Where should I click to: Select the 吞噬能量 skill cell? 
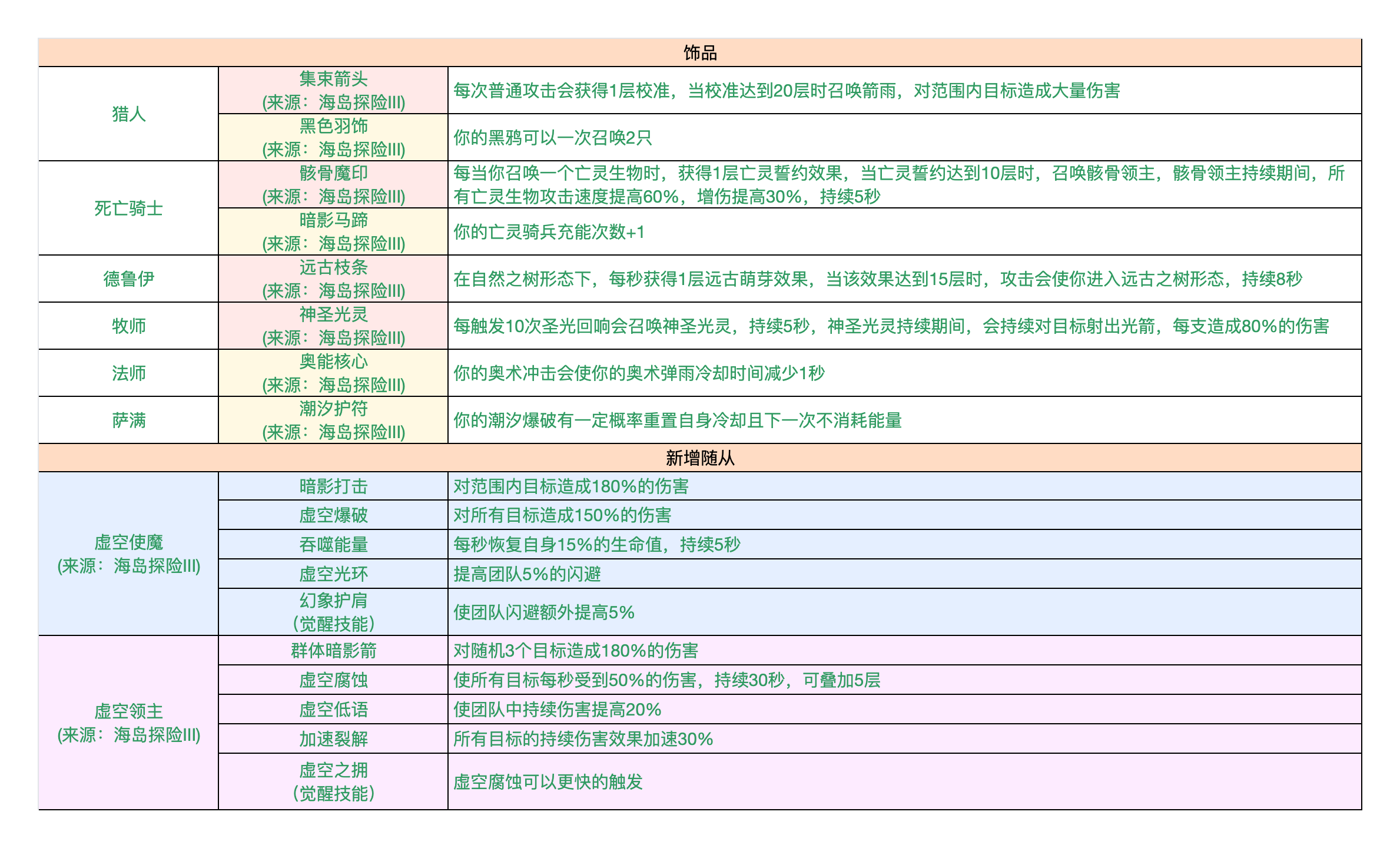pos(333,545)
